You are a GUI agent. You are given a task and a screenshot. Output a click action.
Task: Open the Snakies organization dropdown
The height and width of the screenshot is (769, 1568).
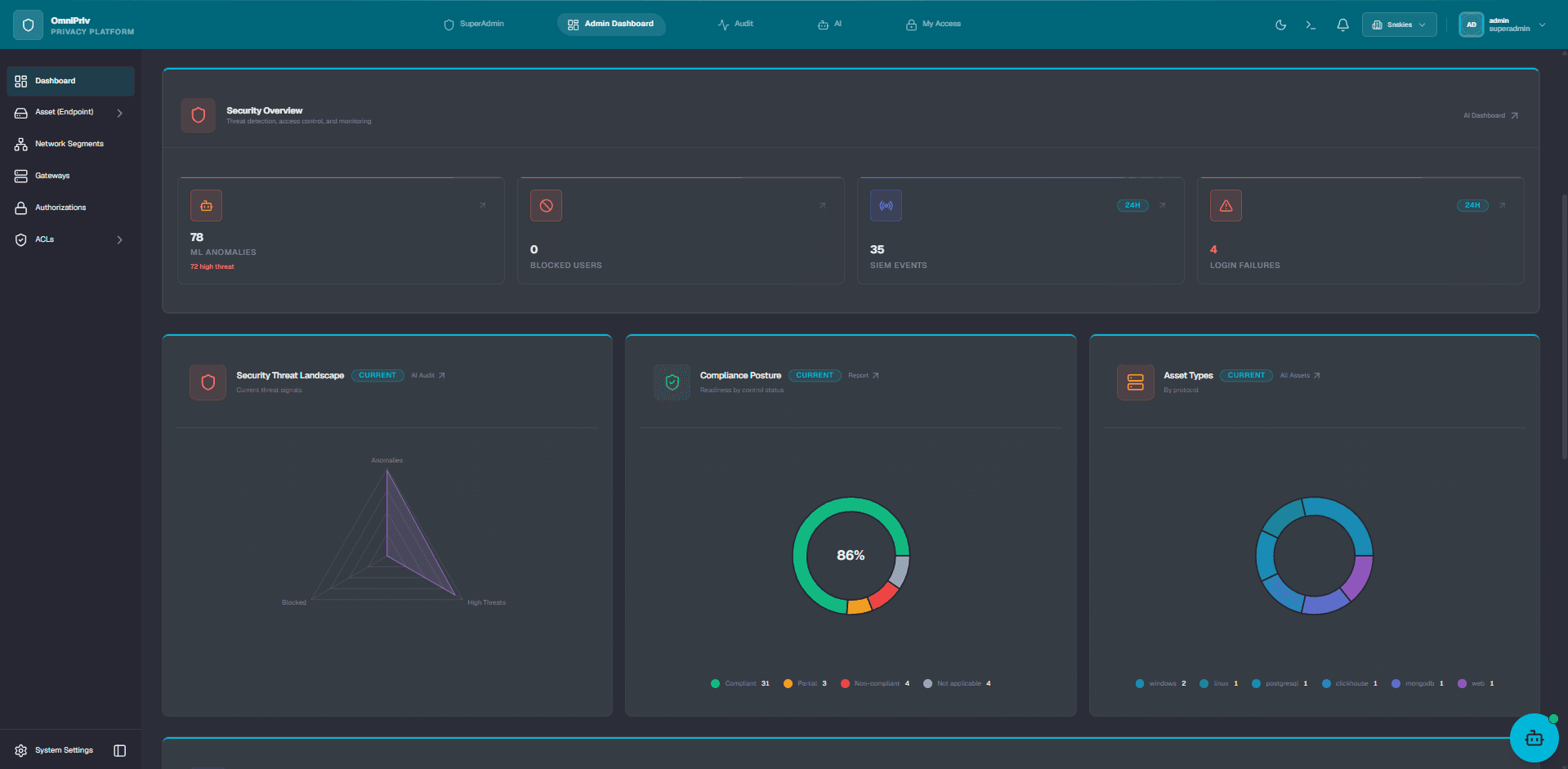1399,25
